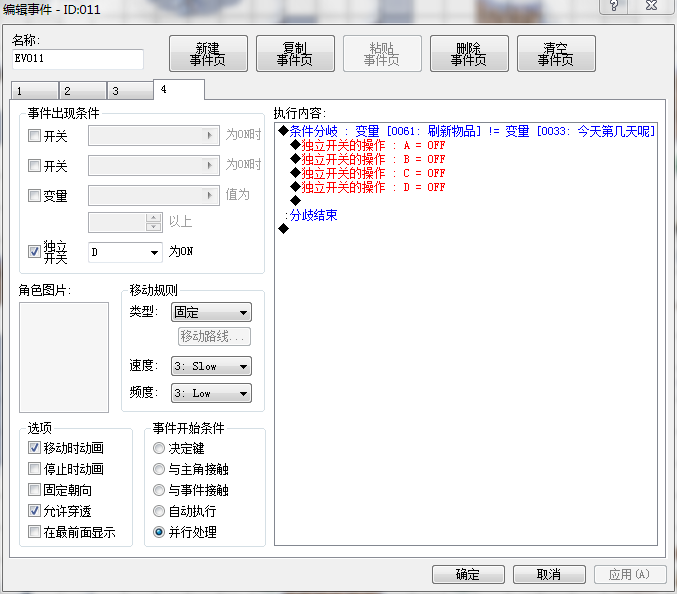Screen dimensions: 677x594
Task: Enable the first 开关 condition checkbox
Action: pyautogui.click(x=34, y=136)
